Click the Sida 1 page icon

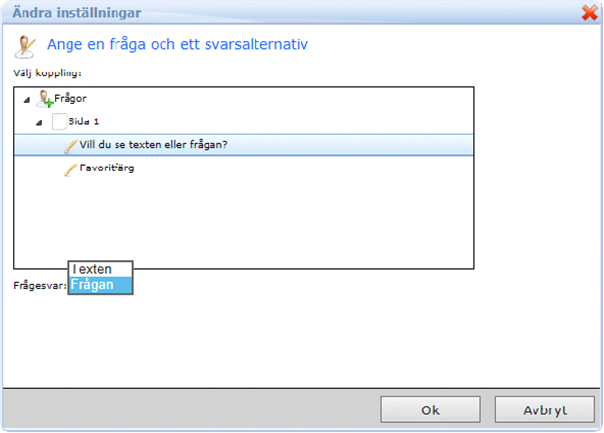59,121
